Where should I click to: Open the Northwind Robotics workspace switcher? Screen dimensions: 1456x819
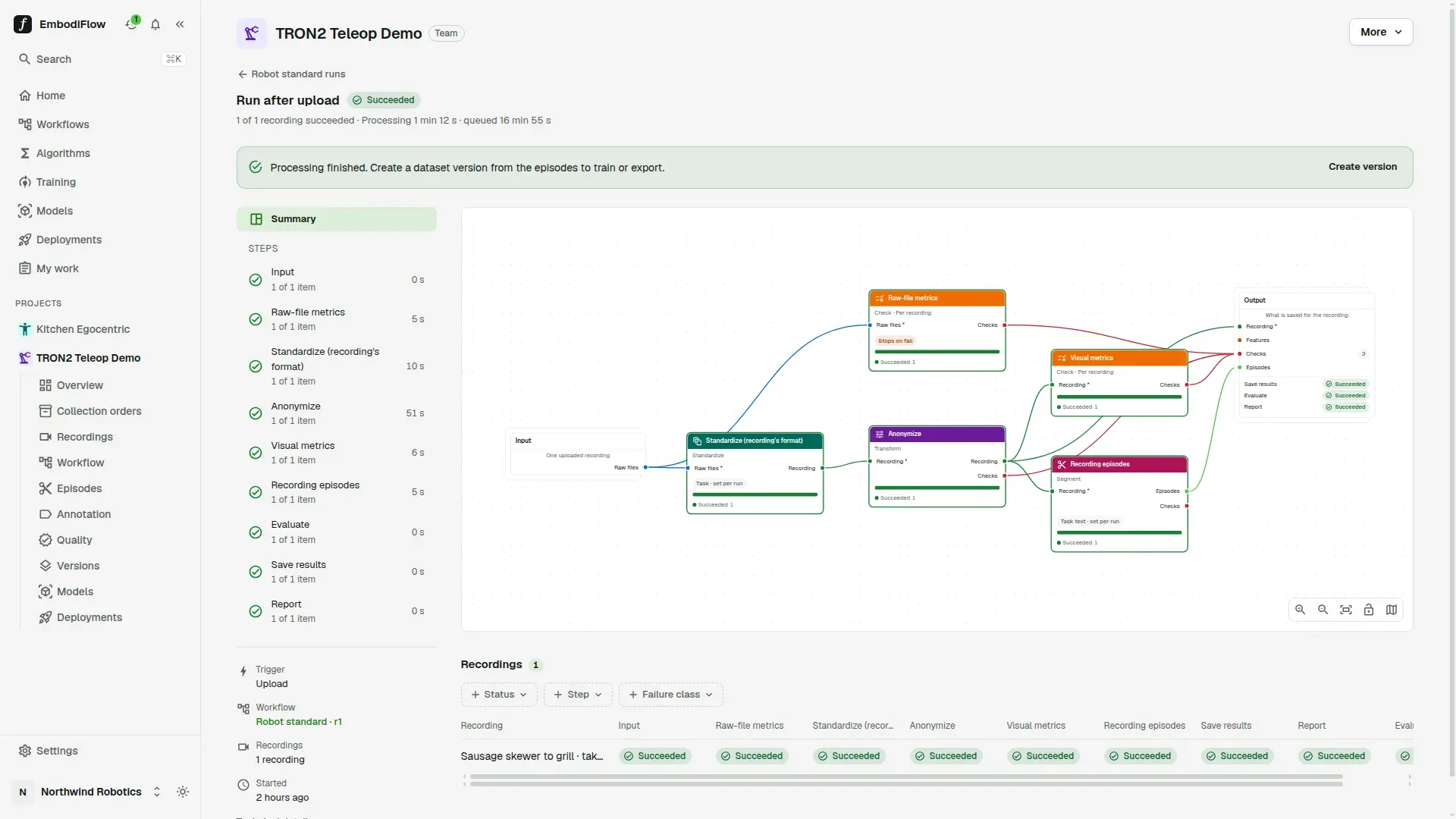[x=89, y=792]
